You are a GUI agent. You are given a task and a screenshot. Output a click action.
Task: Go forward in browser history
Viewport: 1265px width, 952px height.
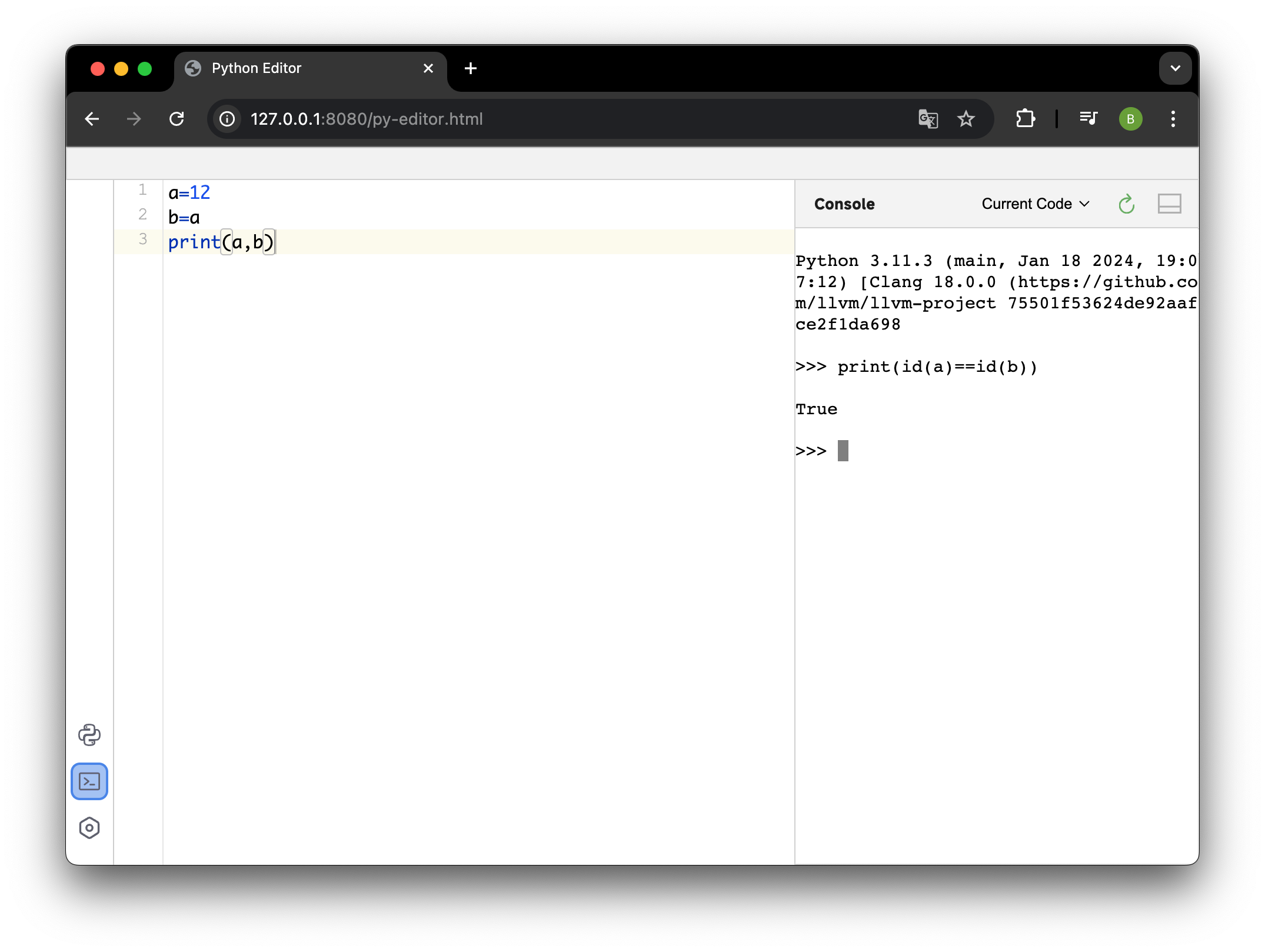click(134, 119)
